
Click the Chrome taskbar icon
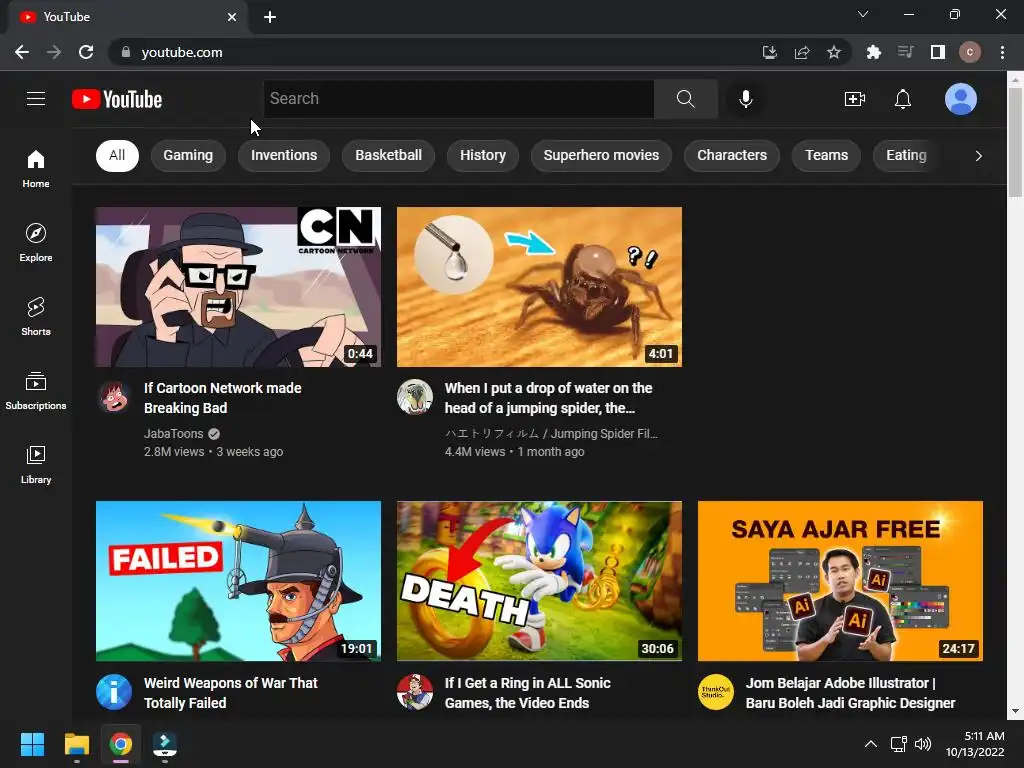(x=121, y=744)
